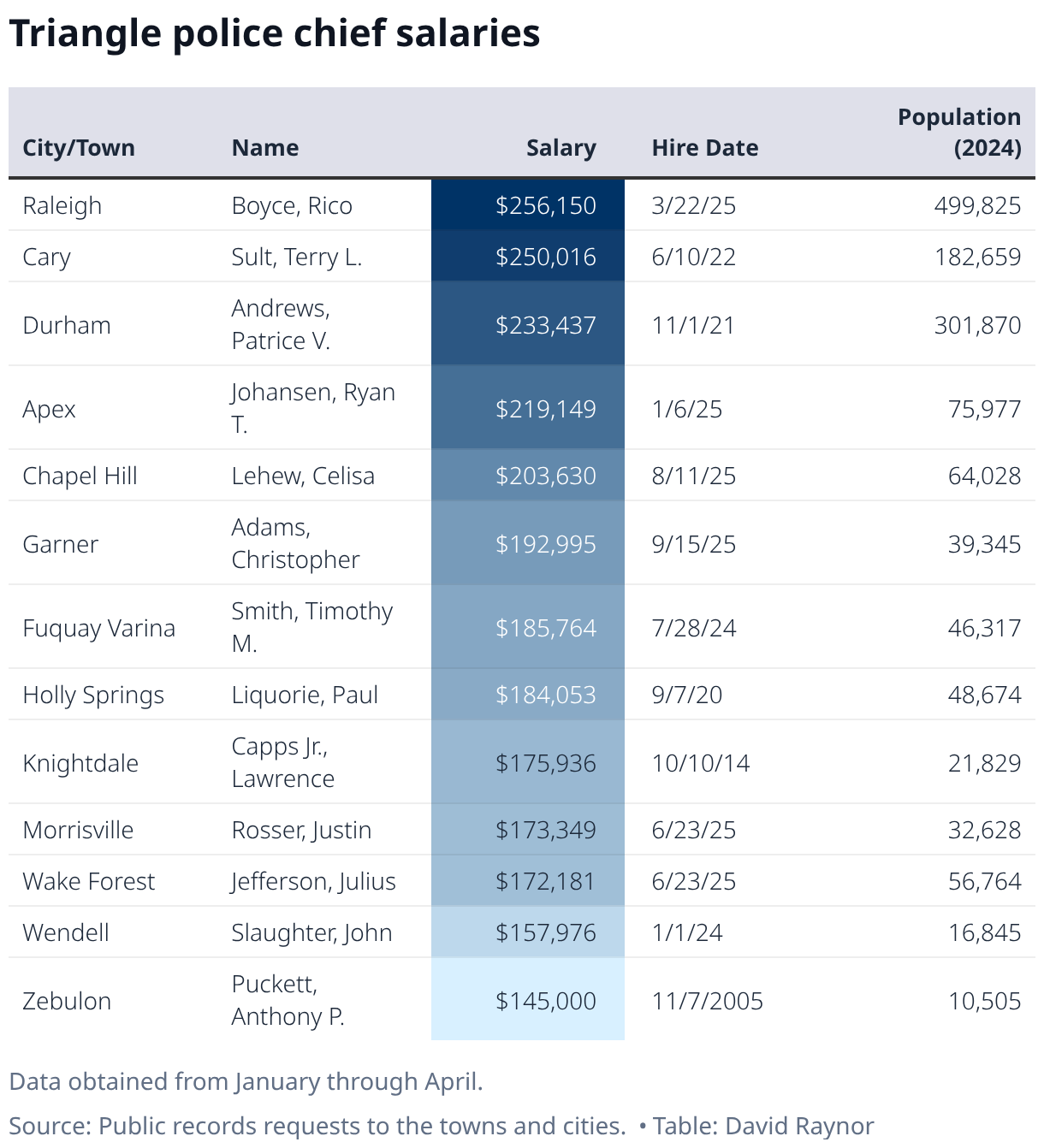1044x1148 pixels.
Task: Click the source note about public records
Action: point(317,1126)
